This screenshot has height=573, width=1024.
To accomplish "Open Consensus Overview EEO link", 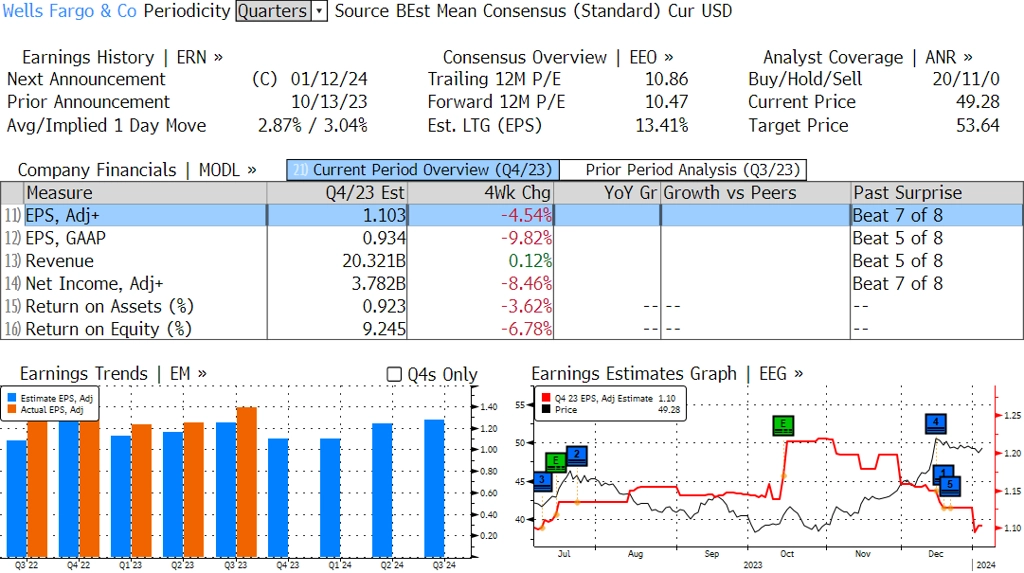I will point(558,57).
